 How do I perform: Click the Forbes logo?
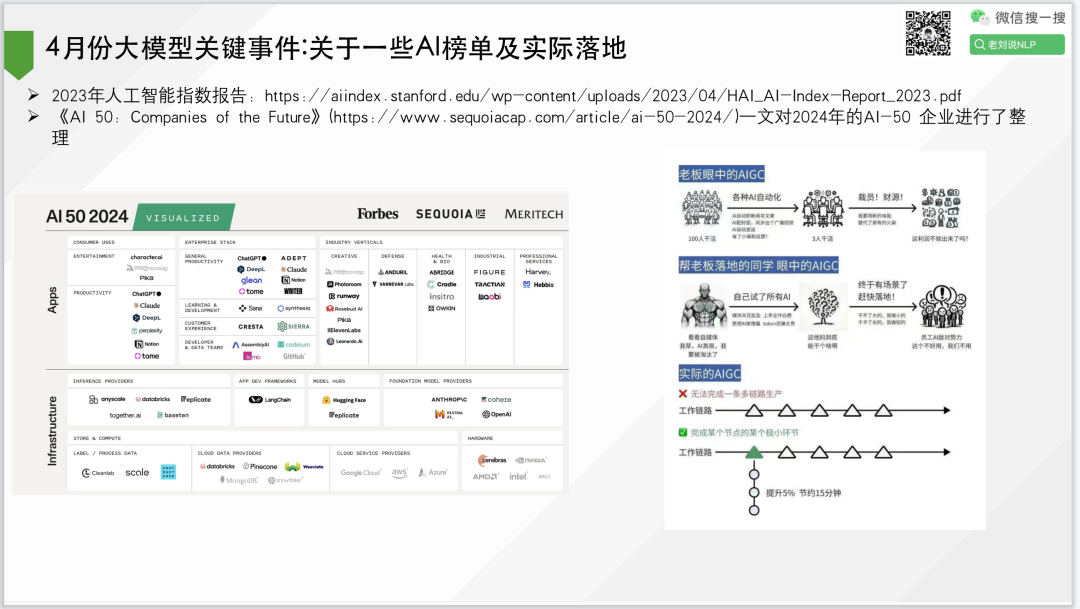click(377, 214)
